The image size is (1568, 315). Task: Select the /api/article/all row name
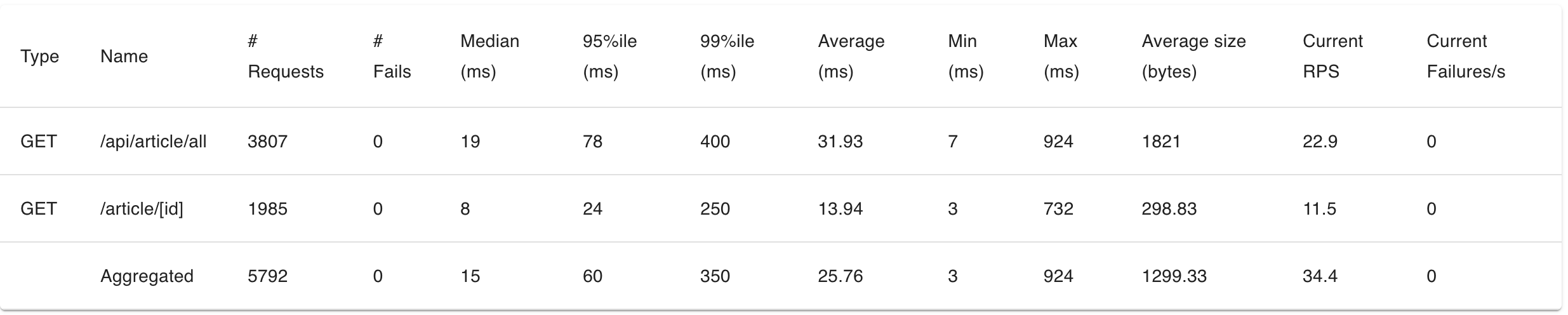point(154,141)
